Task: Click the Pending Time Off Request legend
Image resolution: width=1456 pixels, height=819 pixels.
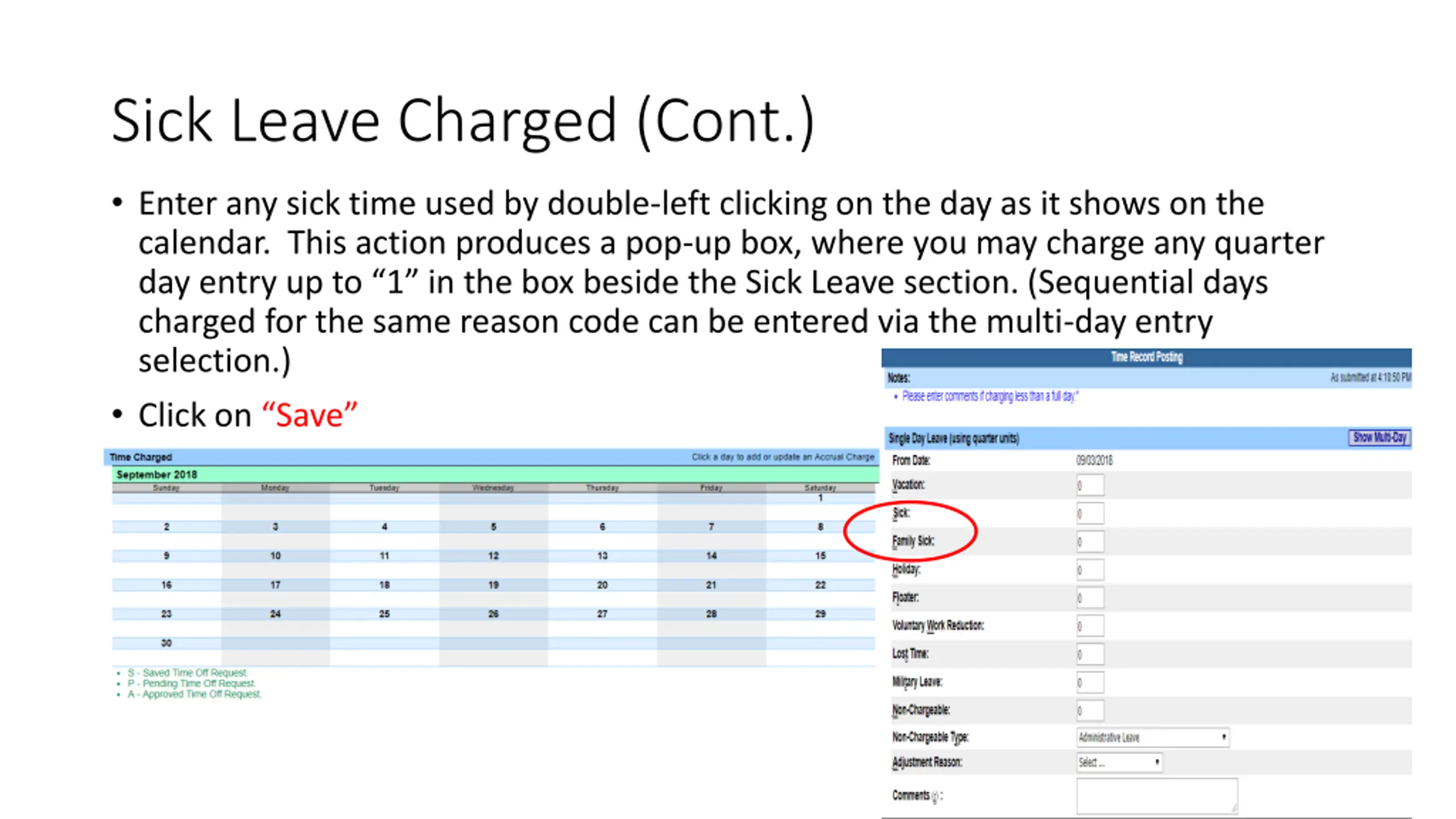Action: click(x=192, y=683)
